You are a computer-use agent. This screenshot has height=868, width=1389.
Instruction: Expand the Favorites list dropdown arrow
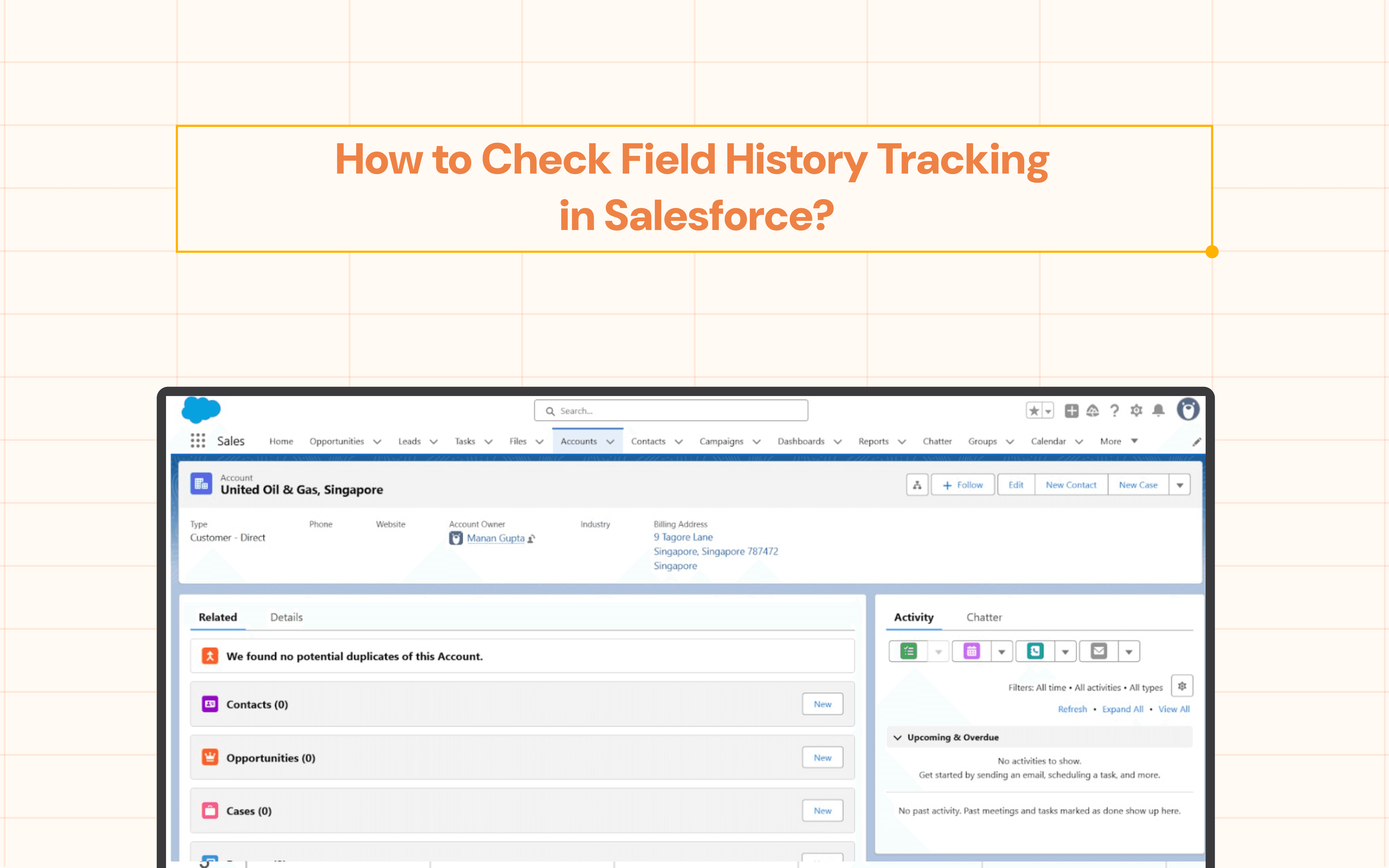pyautogui.click(x=1048, y=411)
